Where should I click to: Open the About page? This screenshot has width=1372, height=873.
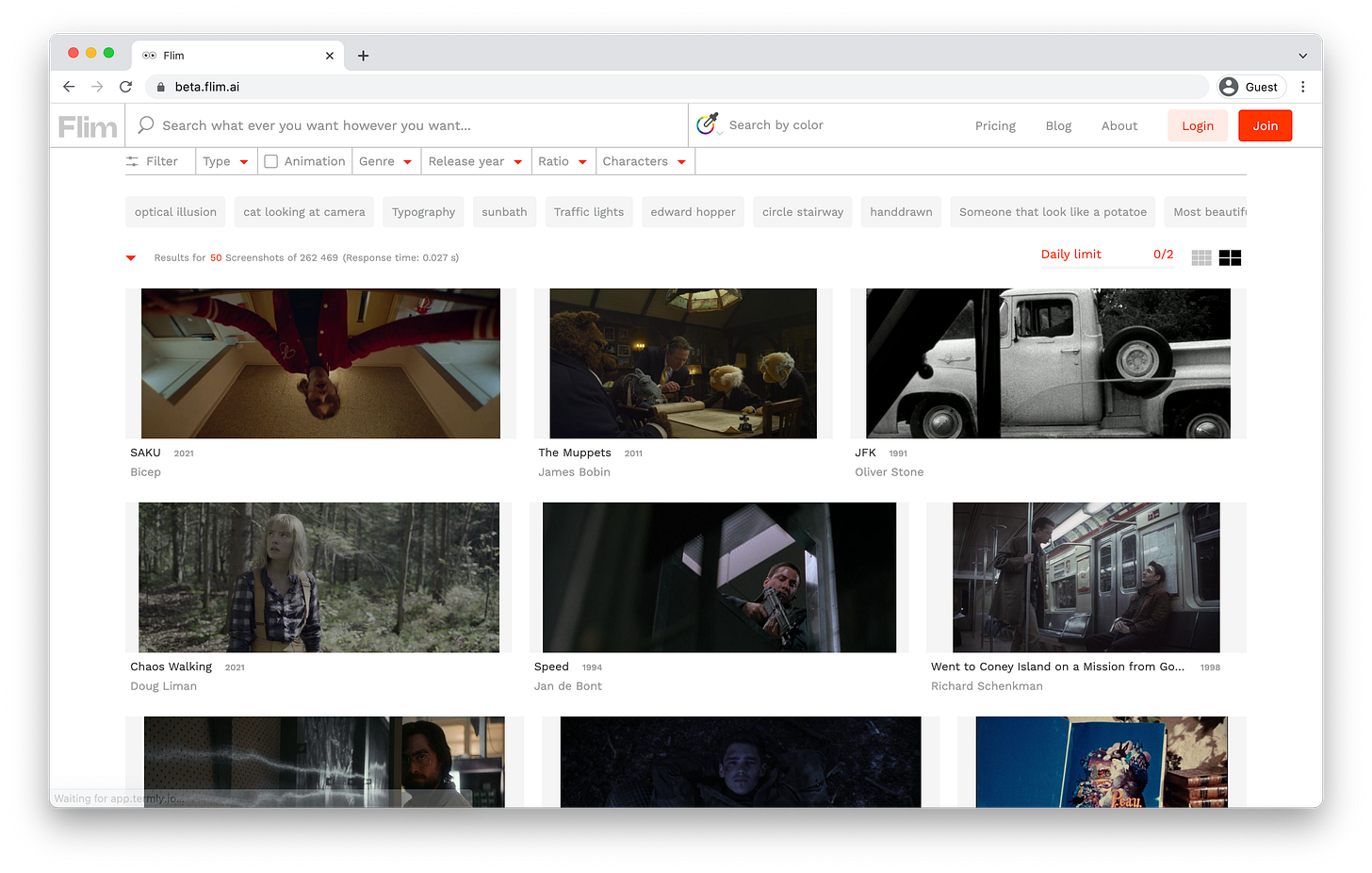1119,125
